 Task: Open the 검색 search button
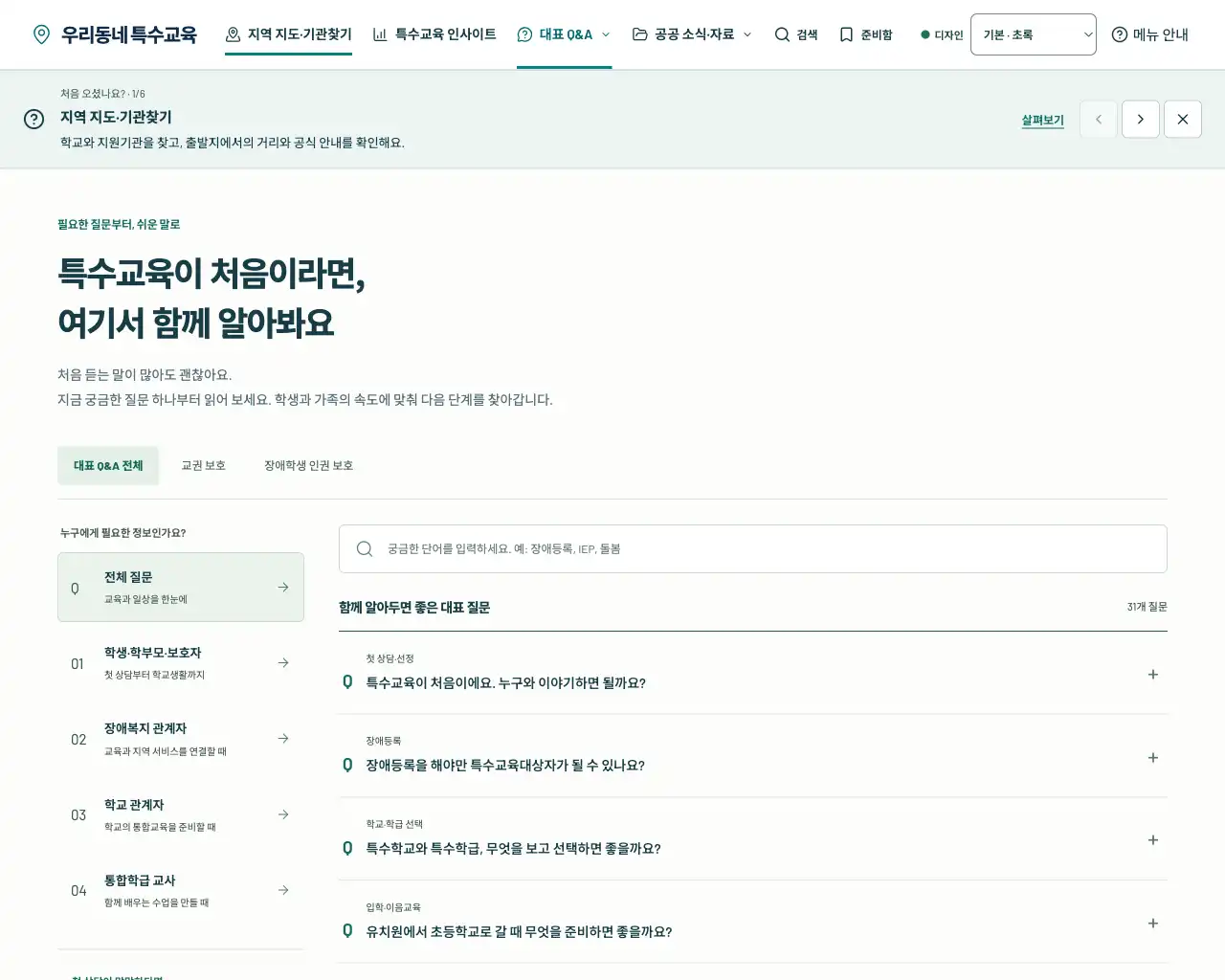tap(796, 34)
